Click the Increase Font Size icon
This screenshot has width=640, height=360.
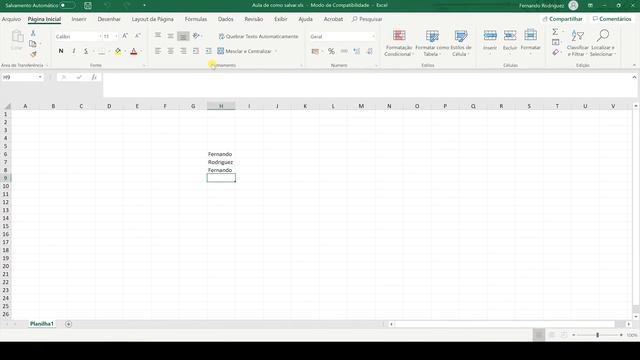point(125,36)
